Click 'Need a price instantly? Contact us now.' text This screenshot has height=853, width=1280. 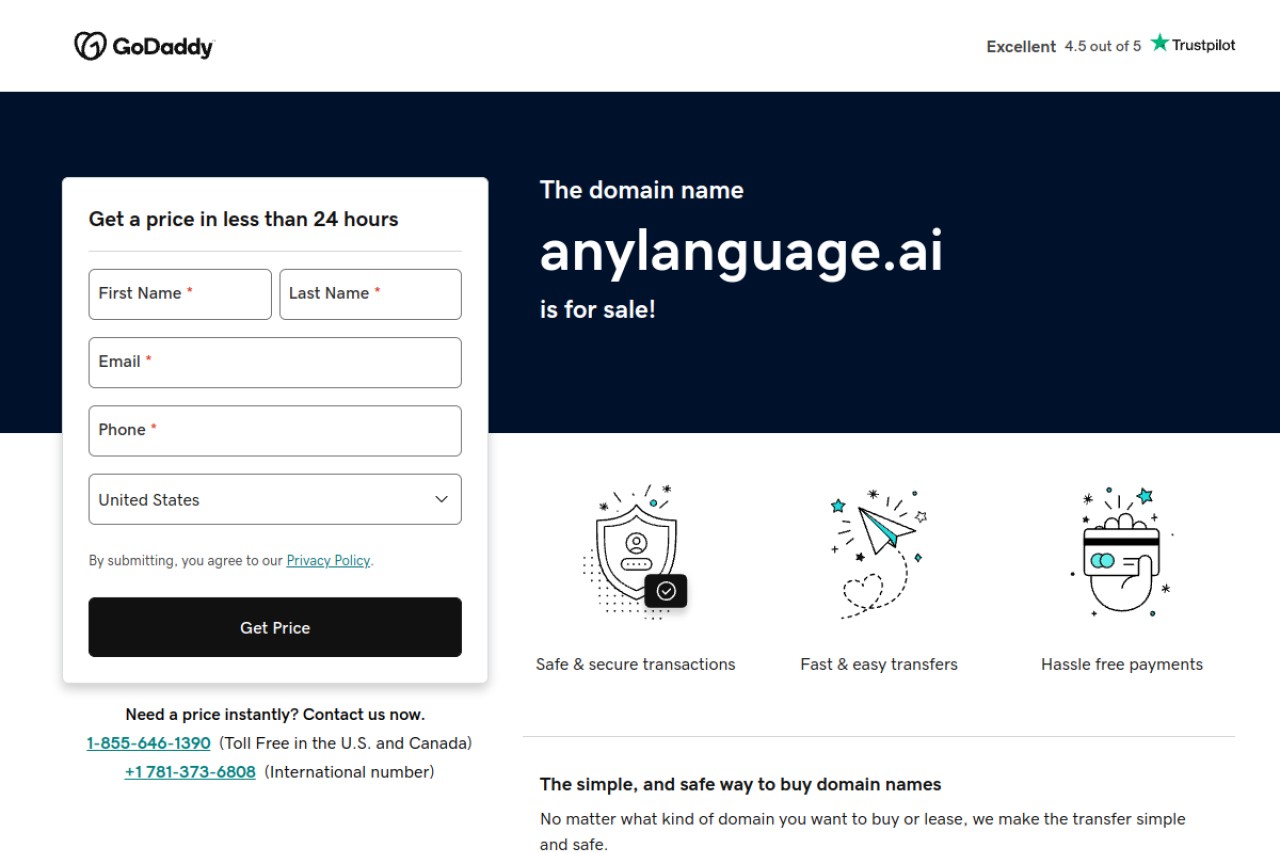tap(275, 714)
